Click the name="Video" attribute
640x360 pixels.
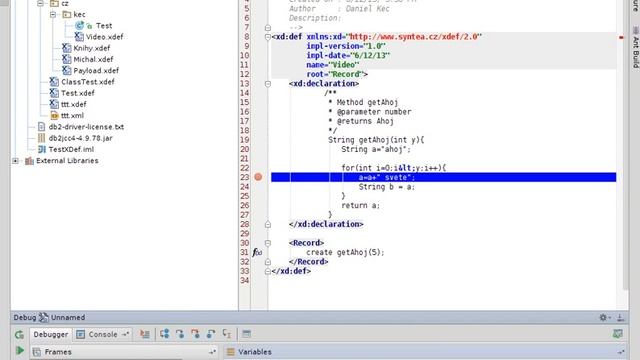(333, 65)
